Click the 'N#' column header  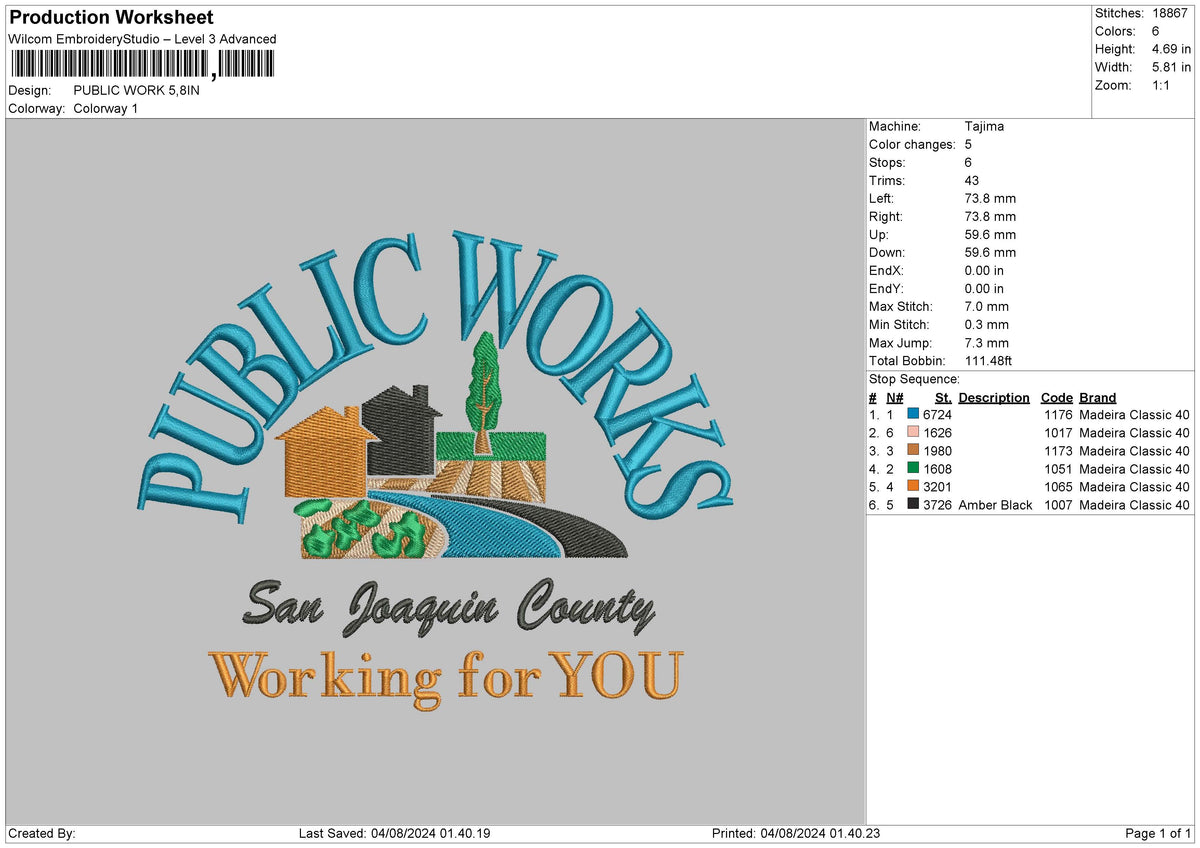pyautogui.click(x=894, y=397)
